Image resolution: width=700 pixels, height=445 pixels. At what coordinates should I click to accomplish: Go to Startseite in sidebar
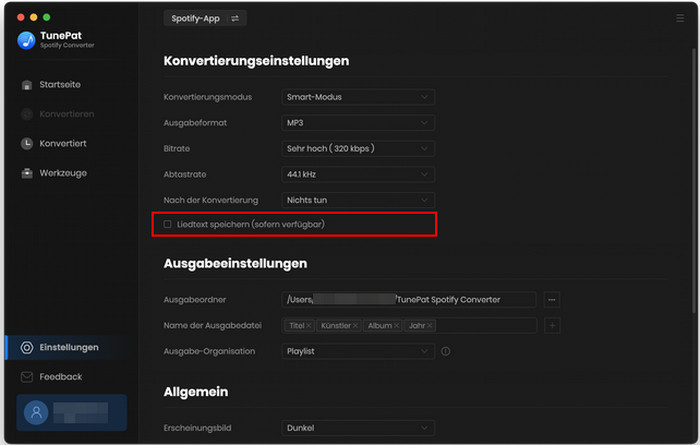click(x=60, y=84)
